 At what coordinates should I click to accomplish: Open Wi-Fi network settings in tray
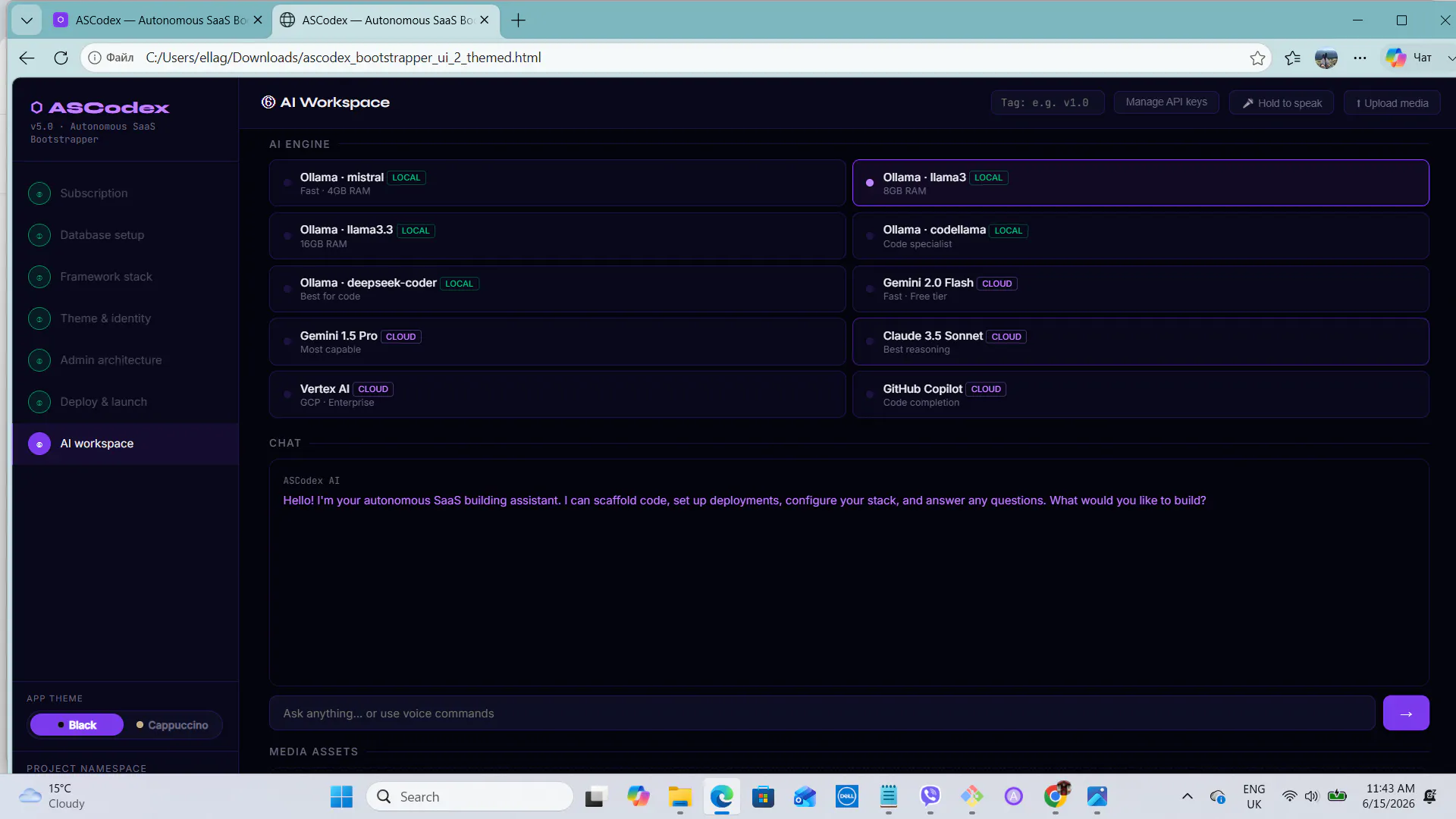(1289, 796)
